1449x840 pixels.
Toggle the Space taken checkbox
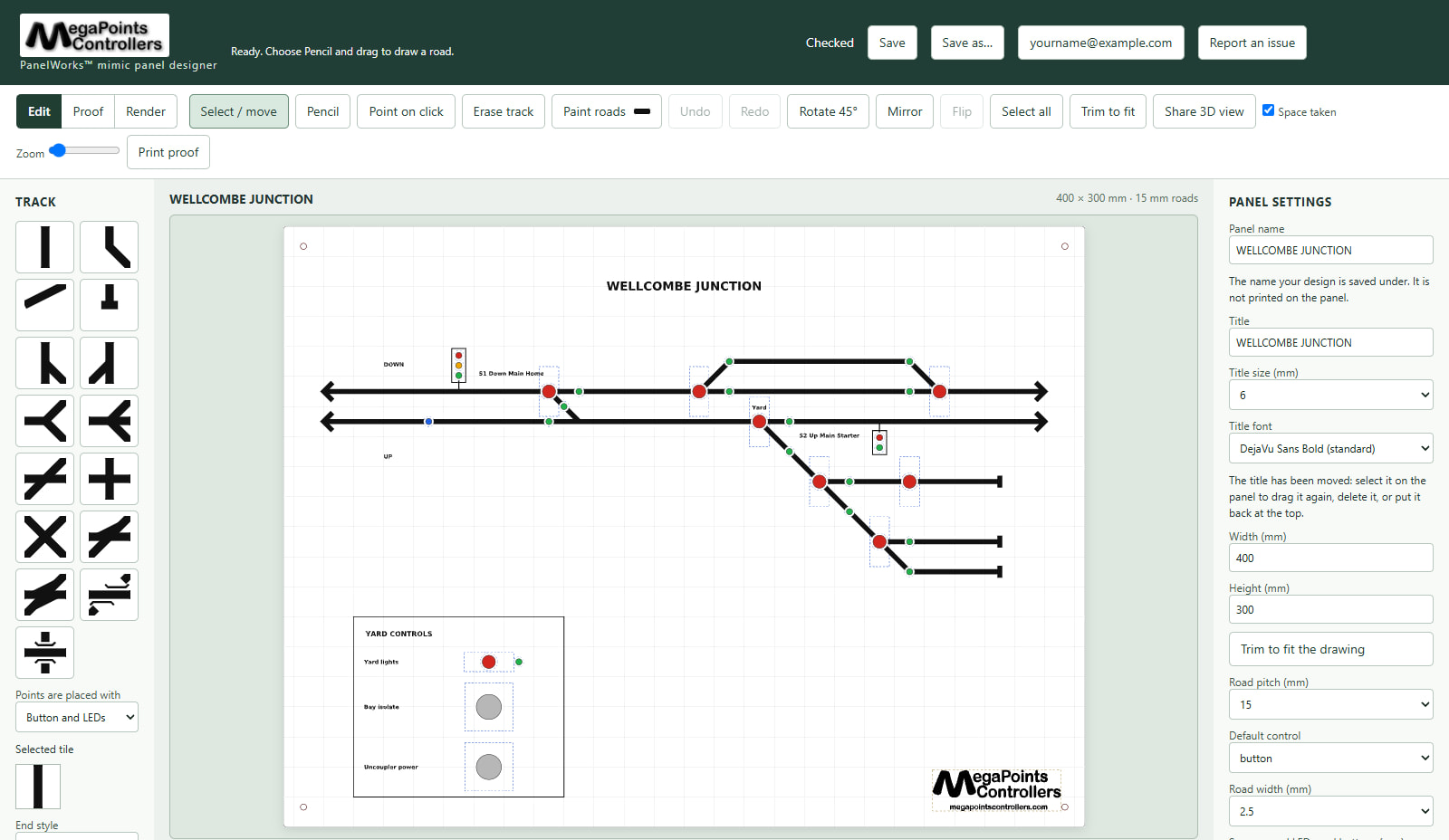1268,110
